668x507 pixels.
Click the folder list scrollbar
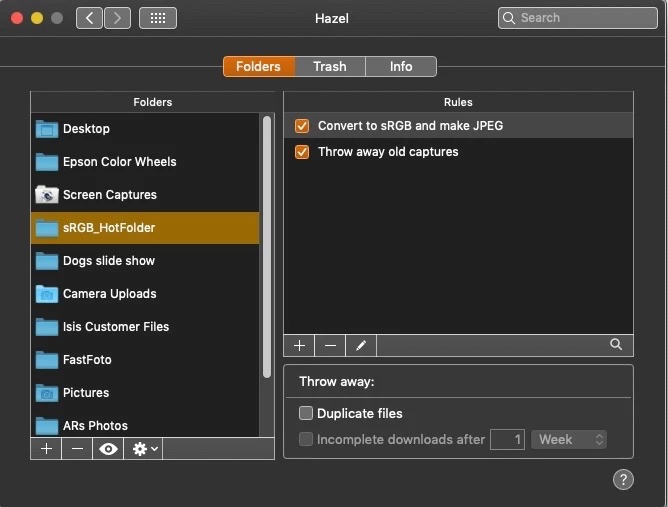(267, 247)
